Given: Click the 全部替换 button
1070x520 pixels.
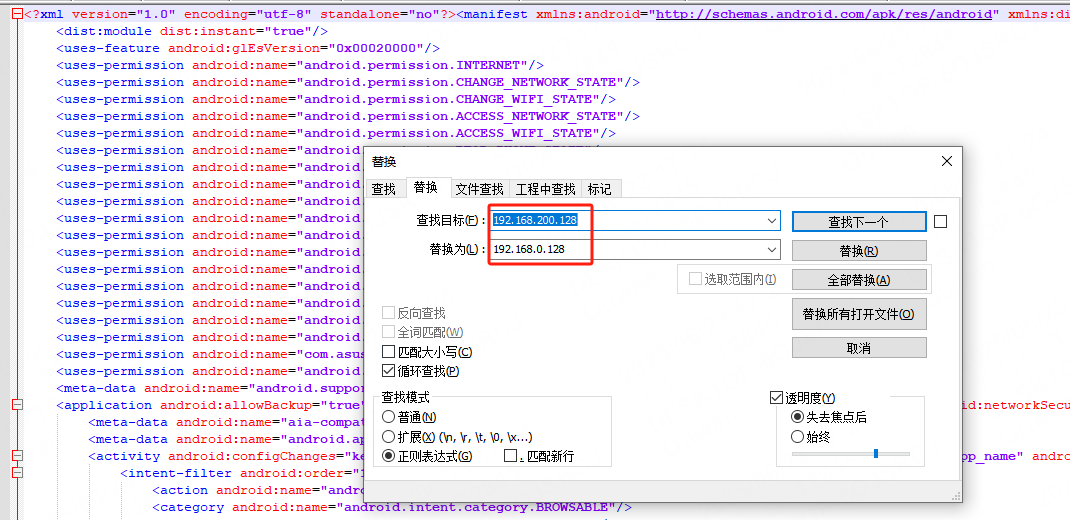Looking at the screenshot, I should tap(859, 280).
